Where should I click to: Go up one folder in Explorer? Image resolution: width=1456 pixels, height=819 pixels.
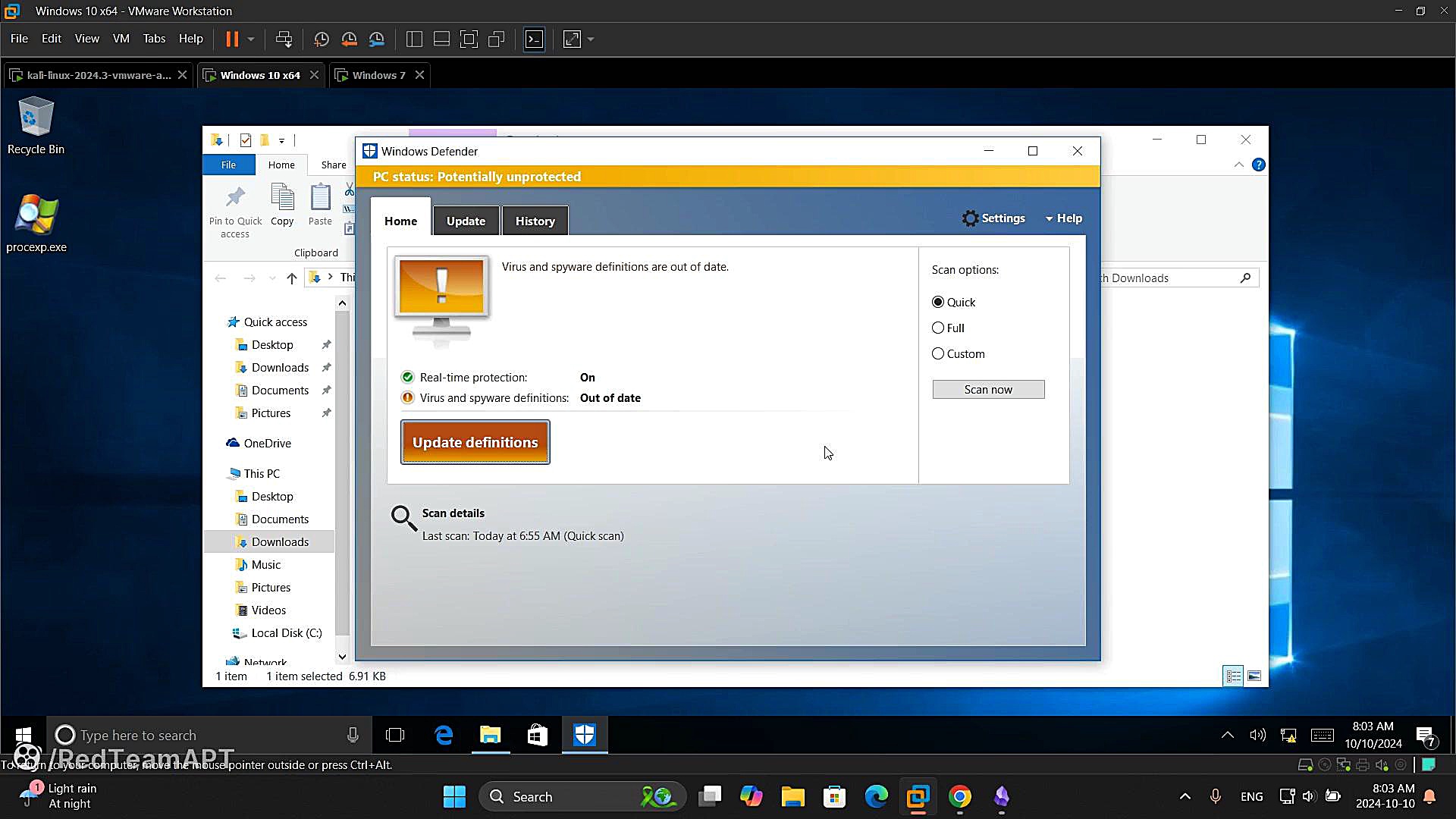292,278
